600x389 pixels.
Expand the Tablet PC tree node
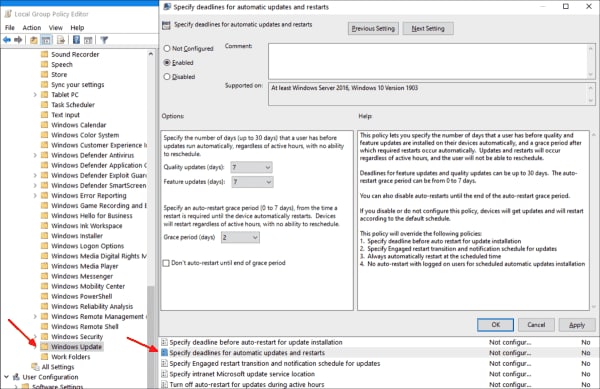tap(35, 94)
